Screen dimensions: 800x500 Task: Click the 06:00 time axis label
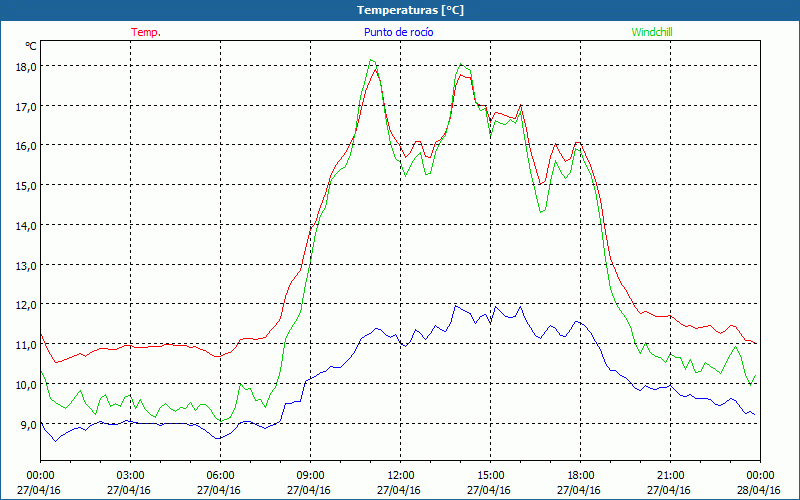(220, 476)
